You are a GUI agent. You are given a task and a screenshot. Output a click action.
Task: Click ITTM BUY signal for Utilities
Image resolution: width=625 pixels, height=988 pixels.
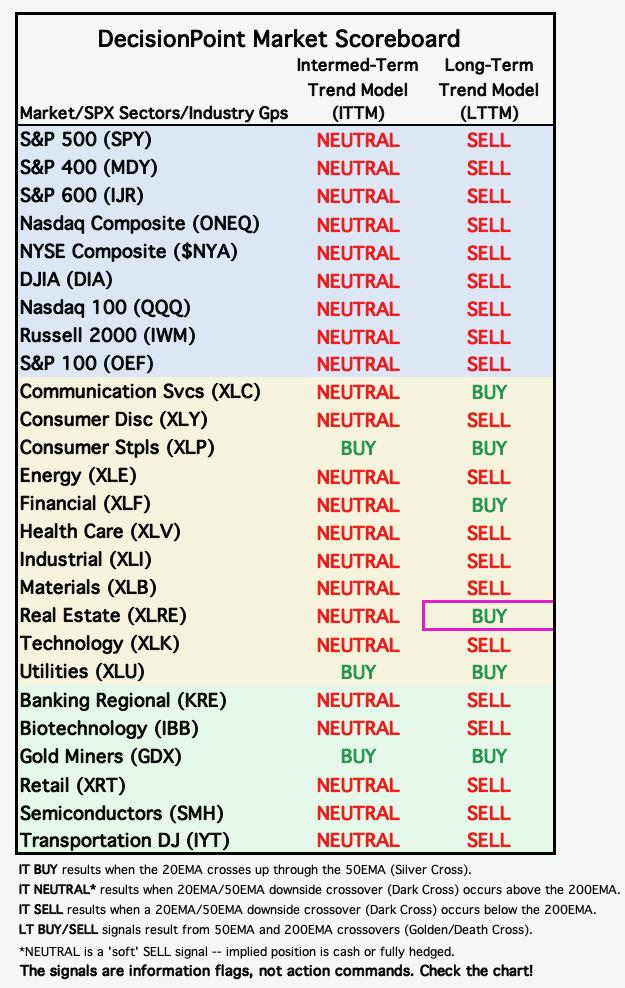click(358, 672)
